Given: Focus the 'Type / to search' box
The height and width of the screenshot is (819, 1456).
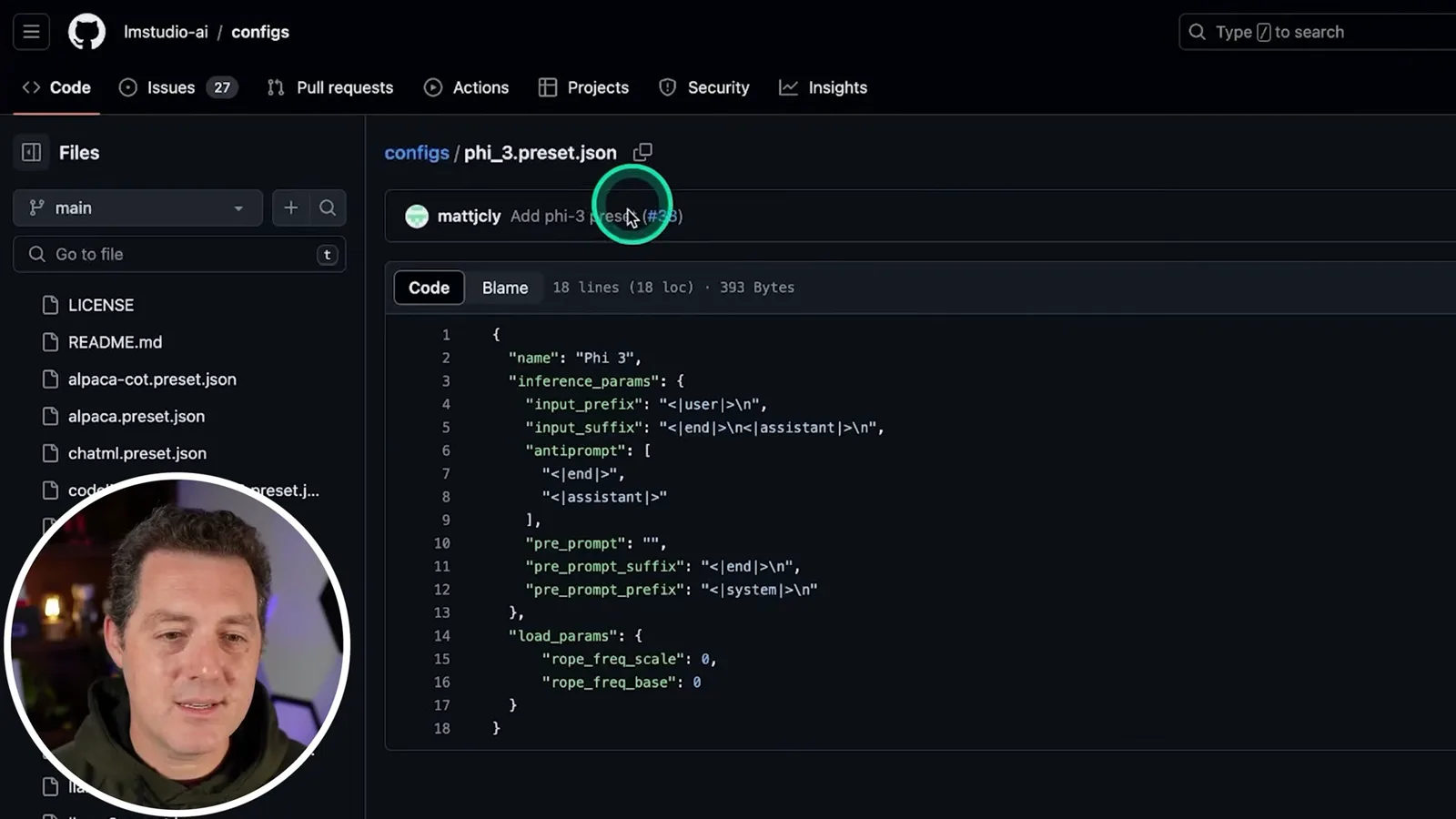Looking at the screenshot, I should coord(1318,32).
